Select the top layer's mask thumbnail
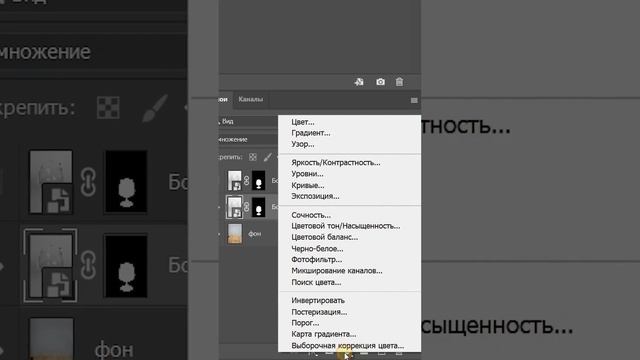 click(x=258, y=180)
